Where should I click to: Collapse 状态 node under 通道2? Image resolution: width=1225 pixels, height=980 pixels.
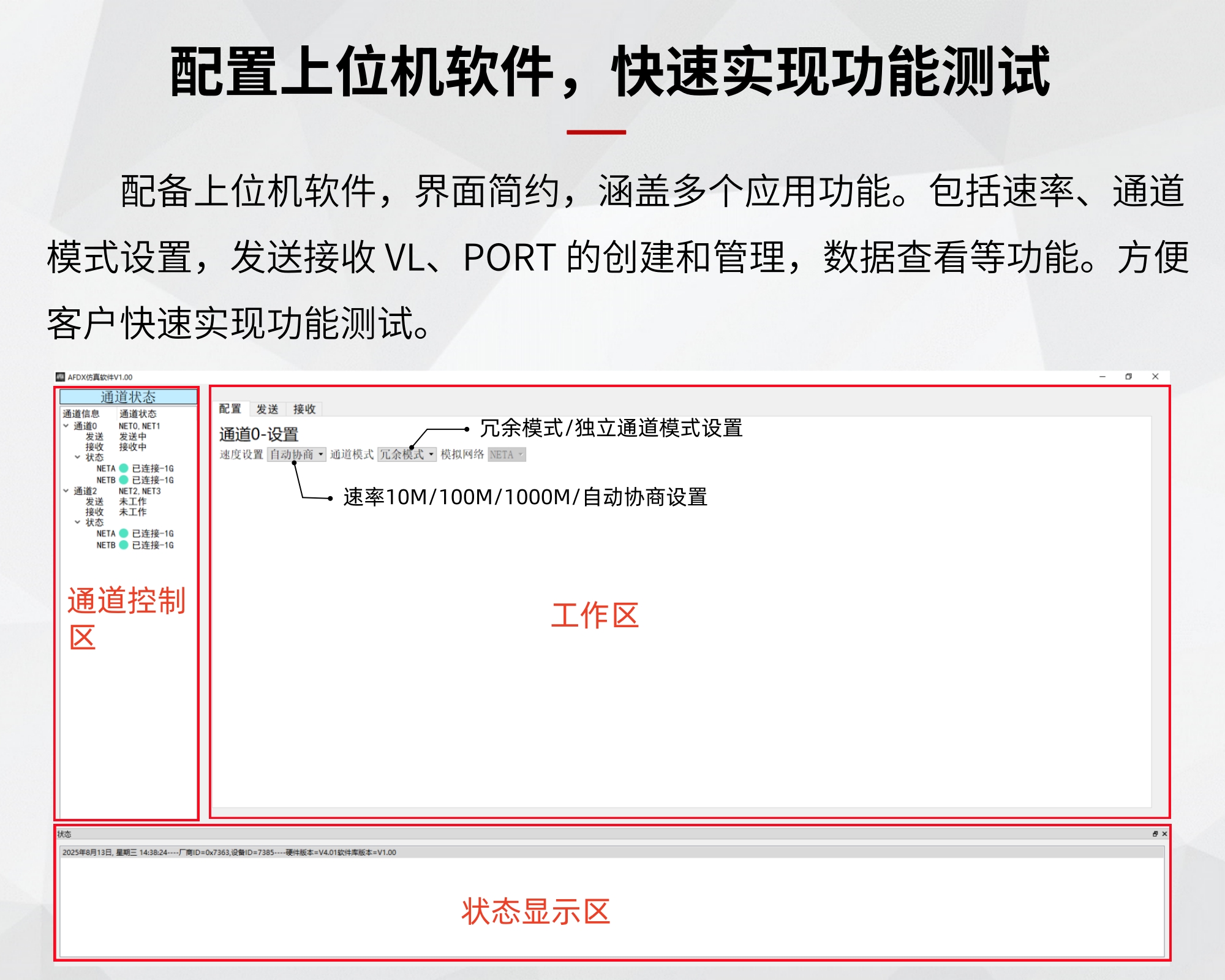(x=78, y=522)
